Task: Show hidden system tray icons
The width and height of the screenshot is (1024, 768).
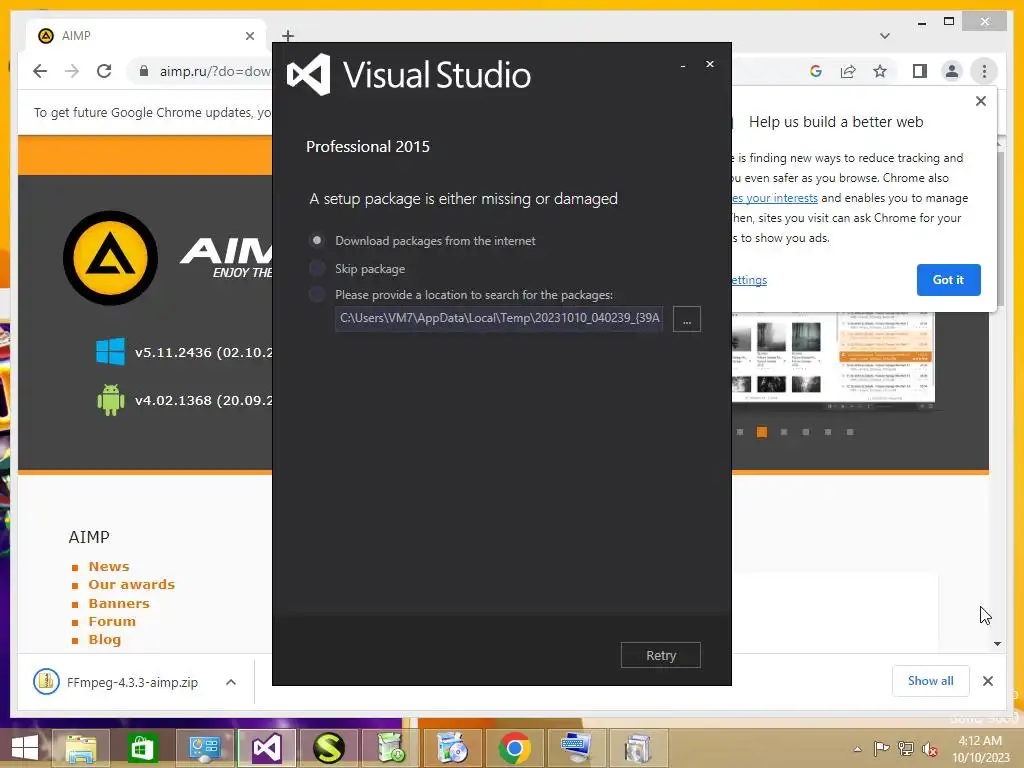Action: (x=857, y=749)
